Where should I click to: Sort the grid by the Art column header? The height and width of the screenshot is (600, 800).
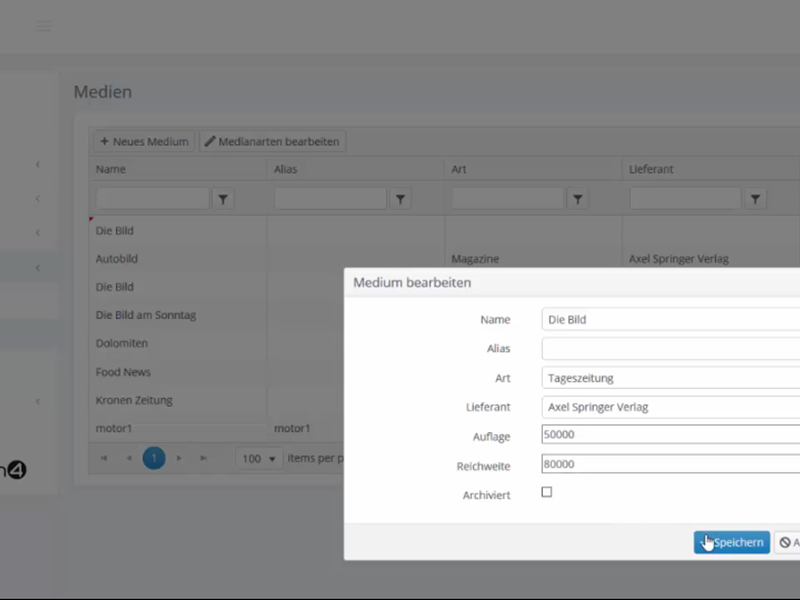[x=459, y=169]
